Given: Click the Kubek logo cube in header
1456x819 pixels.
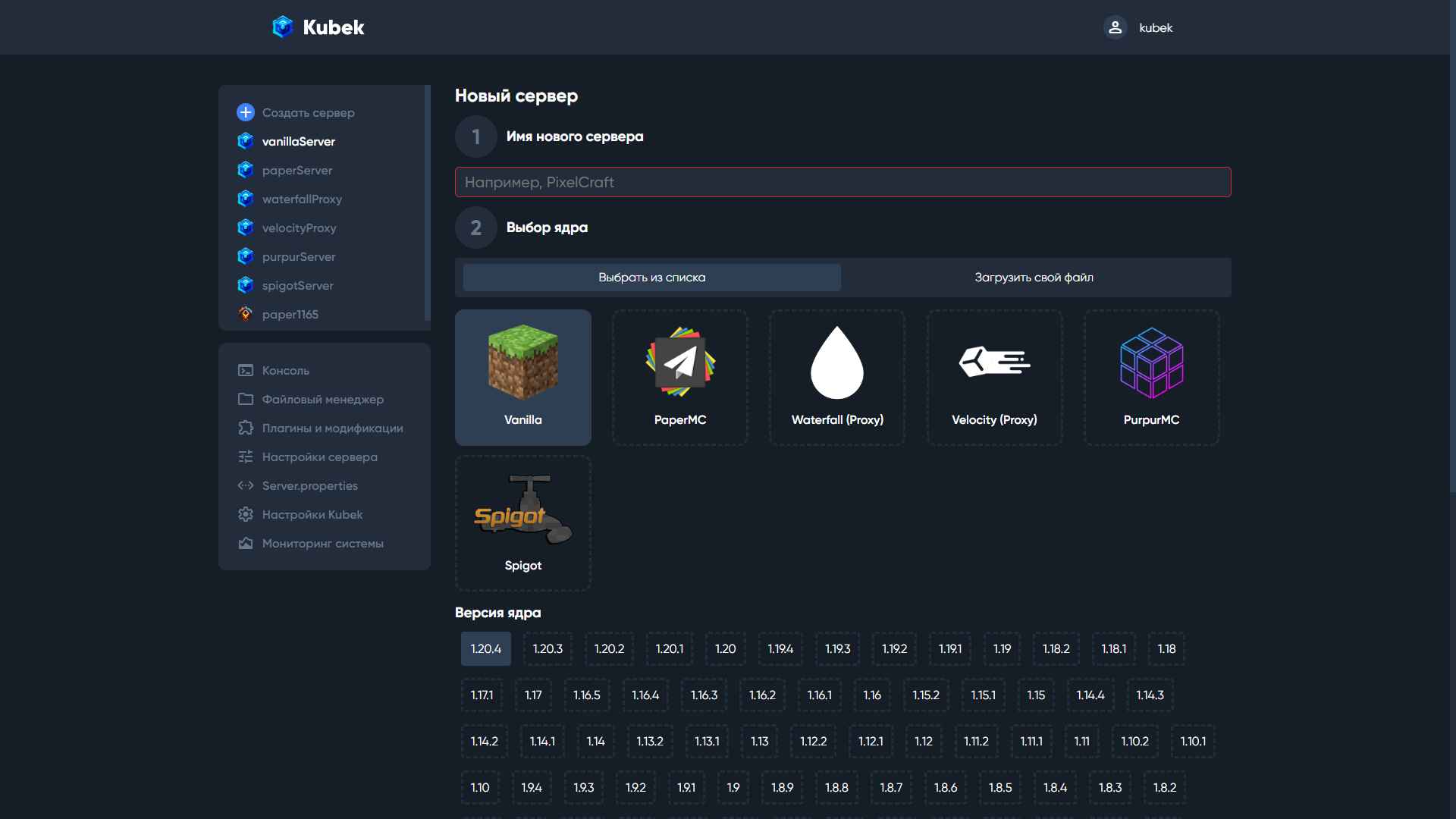Looking at the screenshot, I should (x=283, y=27).
